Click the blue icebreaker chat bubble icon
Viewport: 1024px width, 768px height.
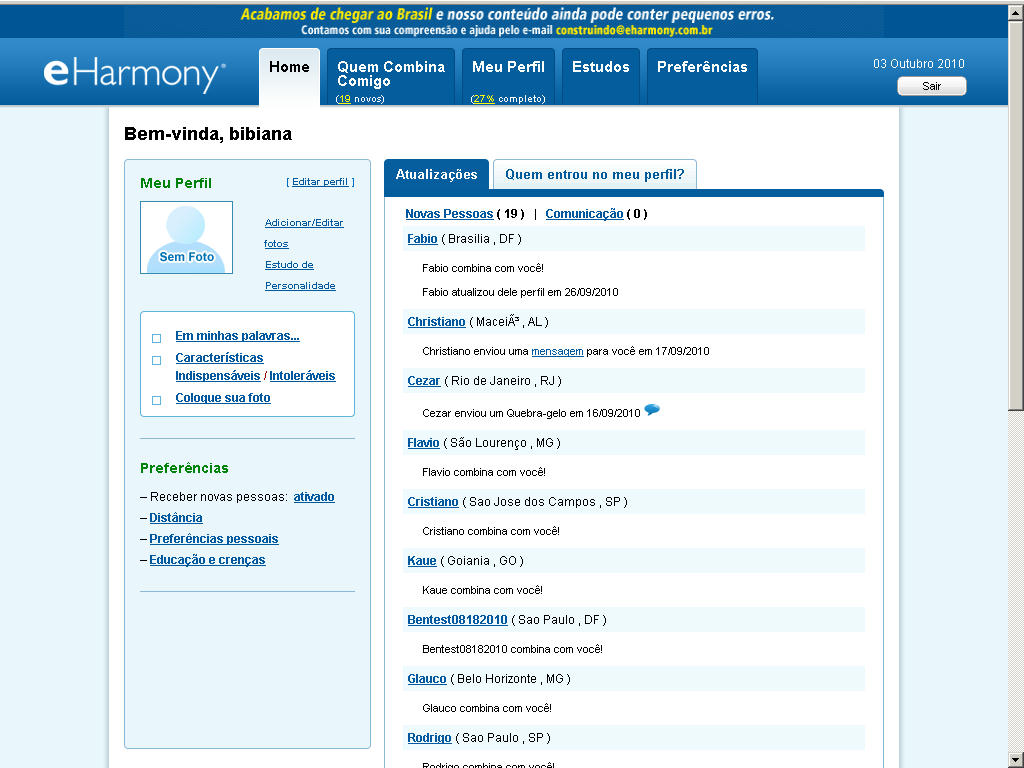[652, 410]
